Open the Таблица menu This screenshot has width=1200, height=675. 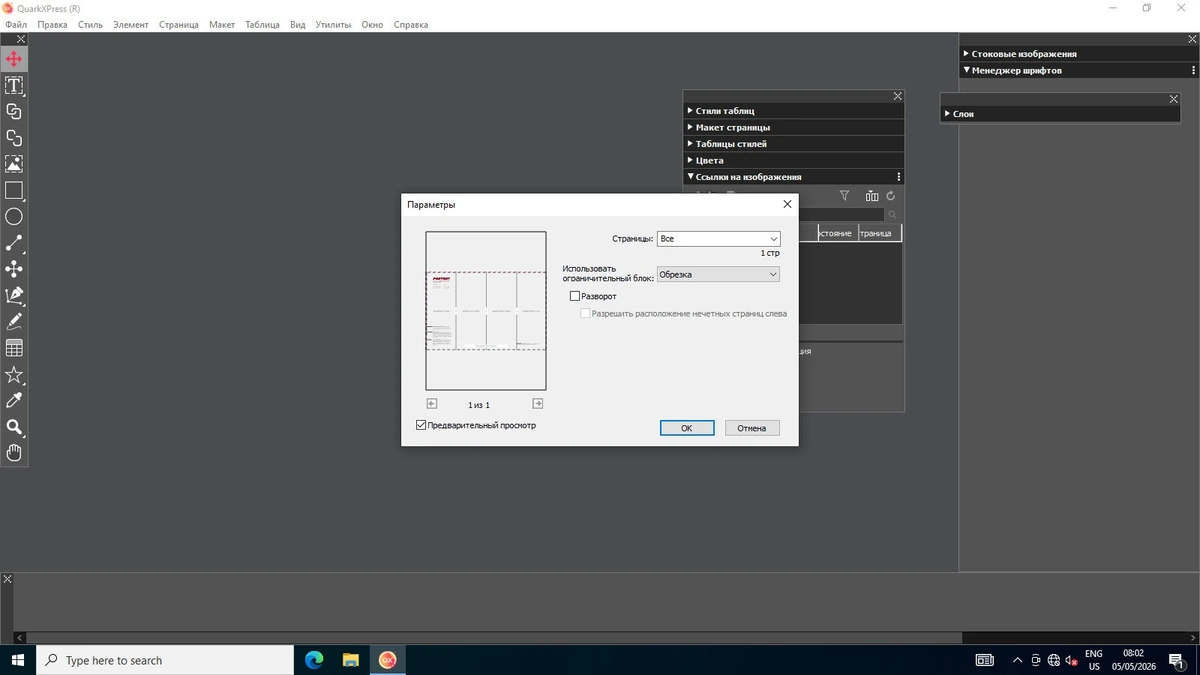point(262,24)
